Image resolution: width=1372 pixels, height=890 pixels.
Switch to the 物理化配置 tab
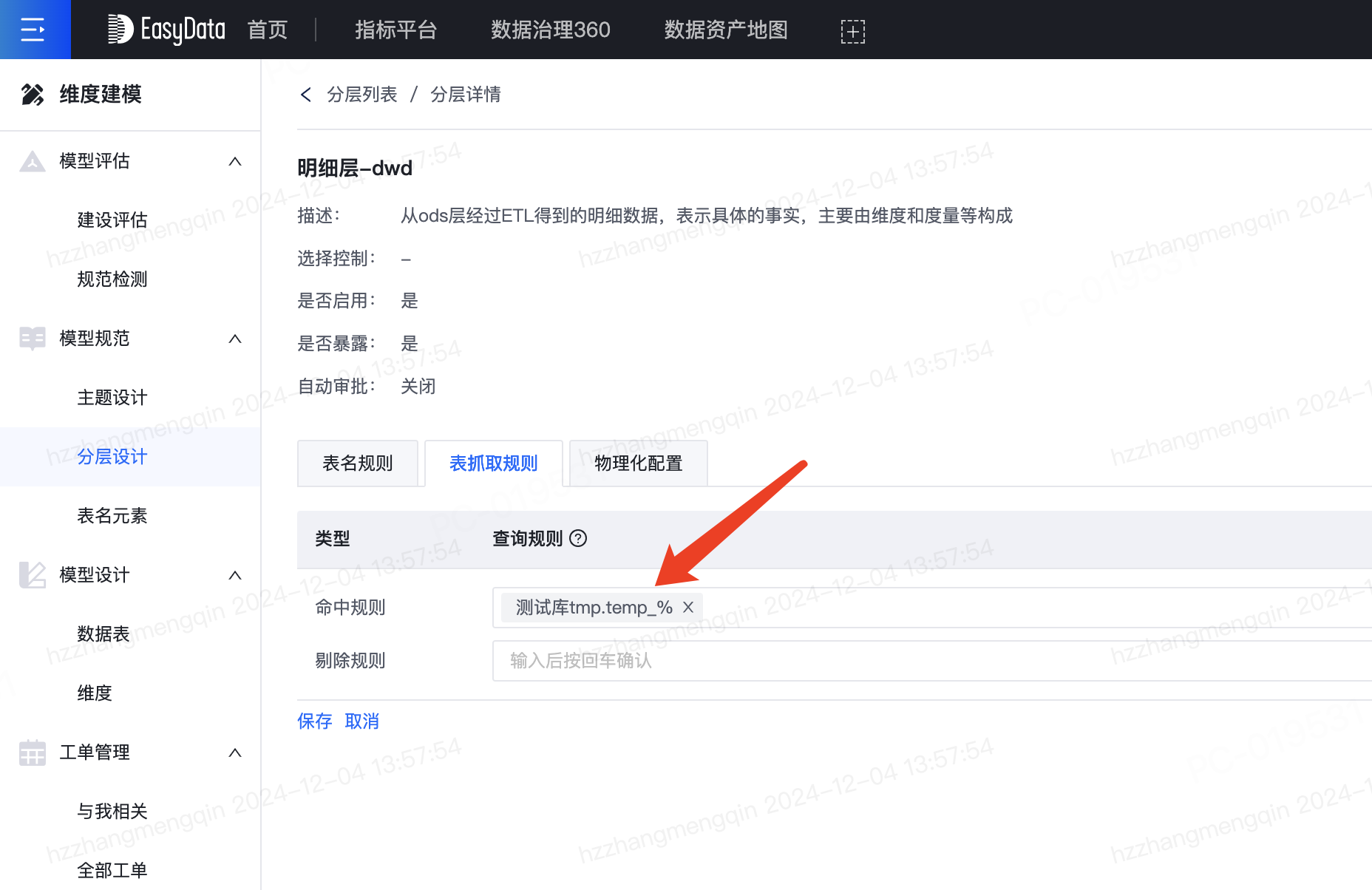(639, 463)
